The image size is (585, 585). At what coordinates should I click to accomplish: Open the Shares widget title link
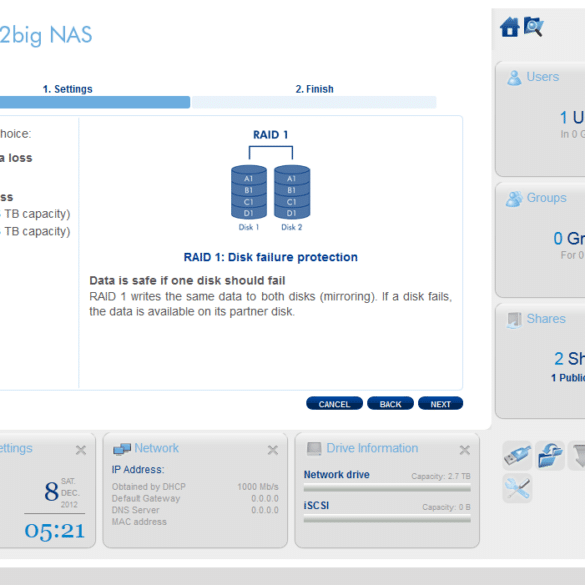pyautogui.click(x=546, y=319)
